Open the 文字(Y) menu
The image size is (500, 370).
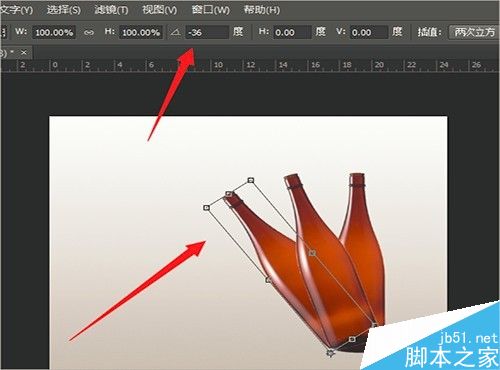(x=16, y=10)
